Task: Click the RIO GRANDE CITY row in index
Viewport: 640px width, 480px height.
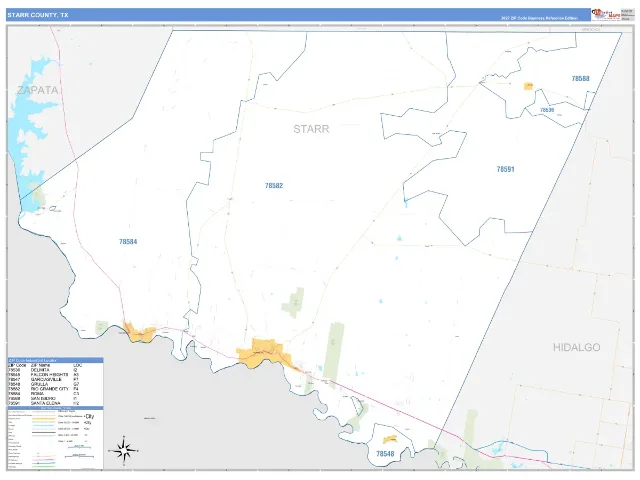Action: point(44,389)
